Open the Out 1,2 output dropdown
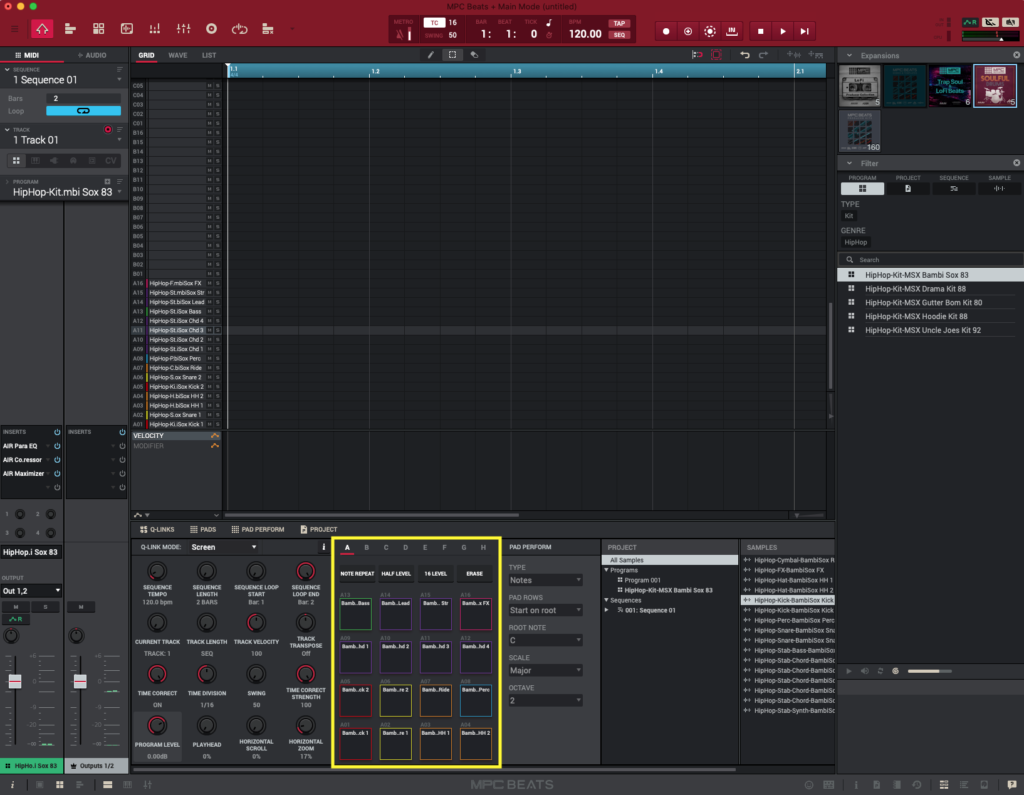The image size is (1024, 795). 31,591
